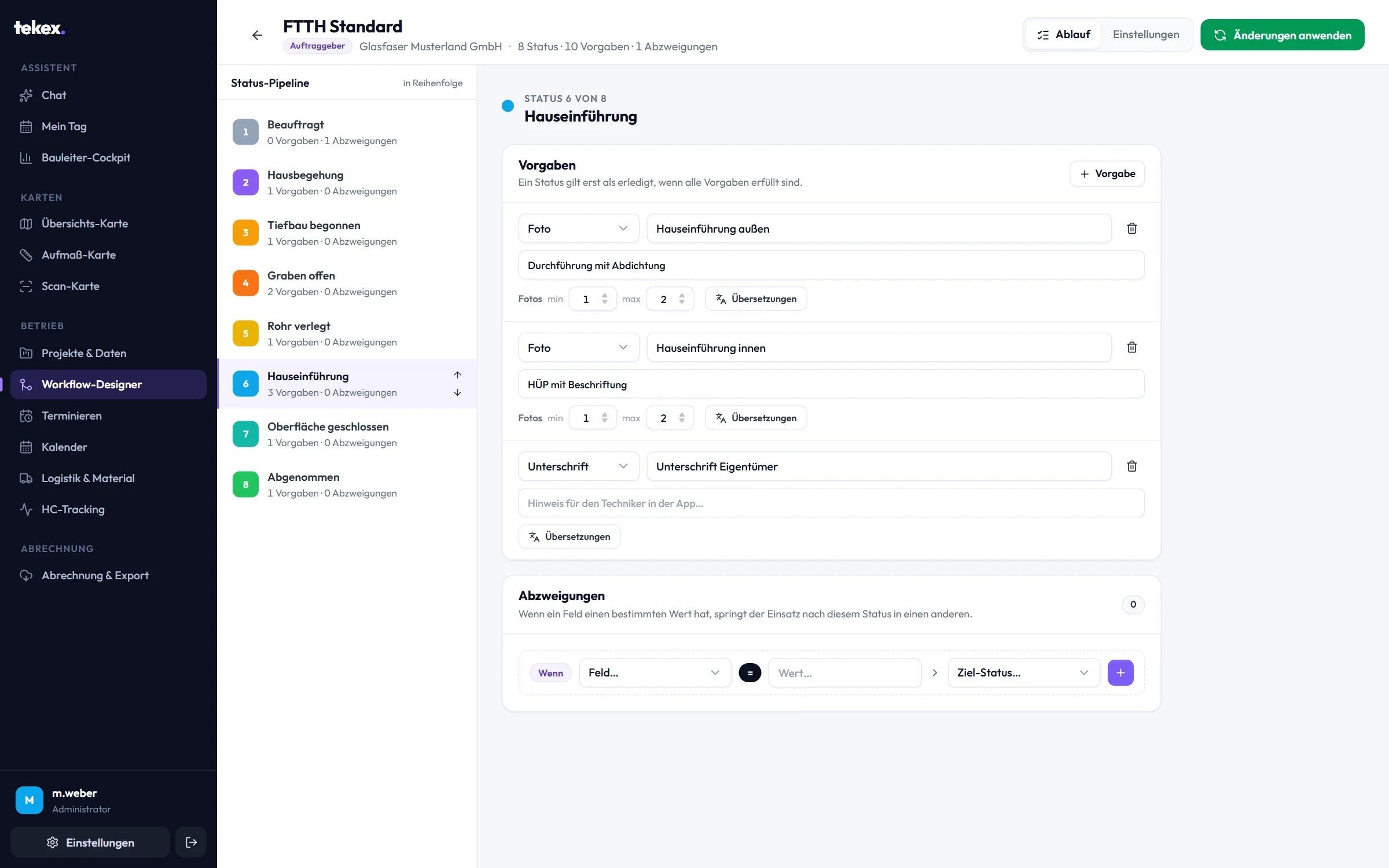Open Chat assistant in sidebar
The width and height of the screenshot is (1389, 868).
coord(108,95)
